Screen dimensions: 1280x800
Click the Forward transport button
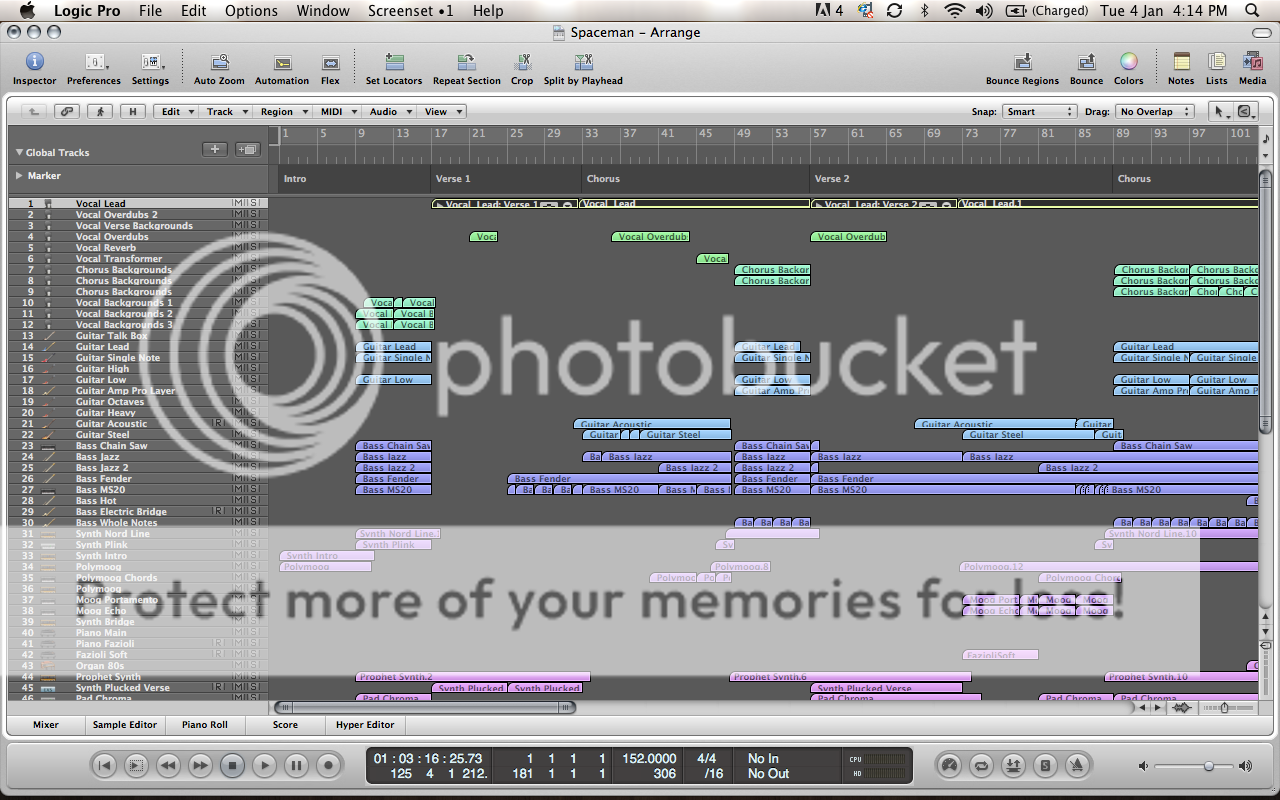click(200, 766)
